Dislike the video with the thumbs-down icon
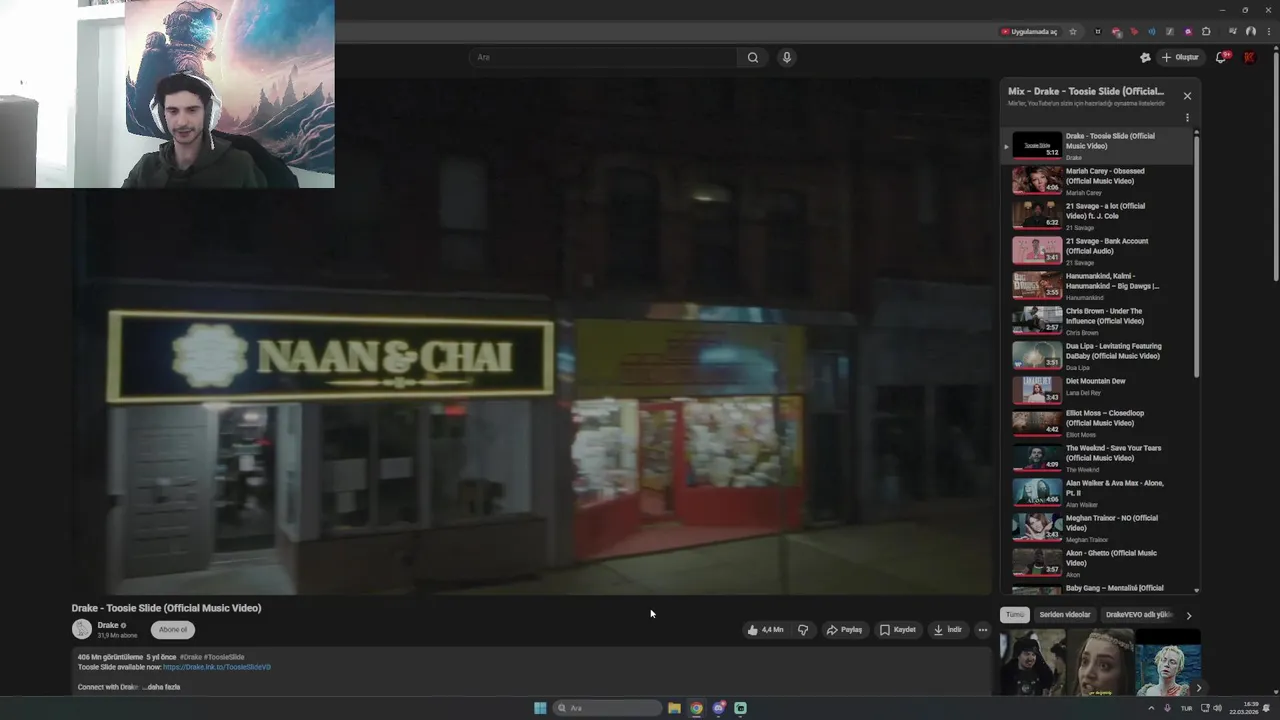Viewport: 1280px width, 720px height. point(803,630)
